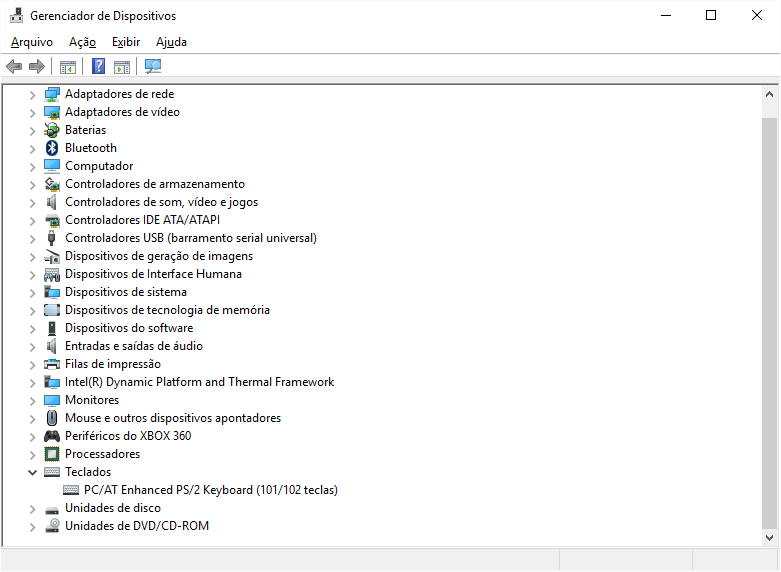
Task: Open the Ajuda menu
Action: click(x=171, y=42)
